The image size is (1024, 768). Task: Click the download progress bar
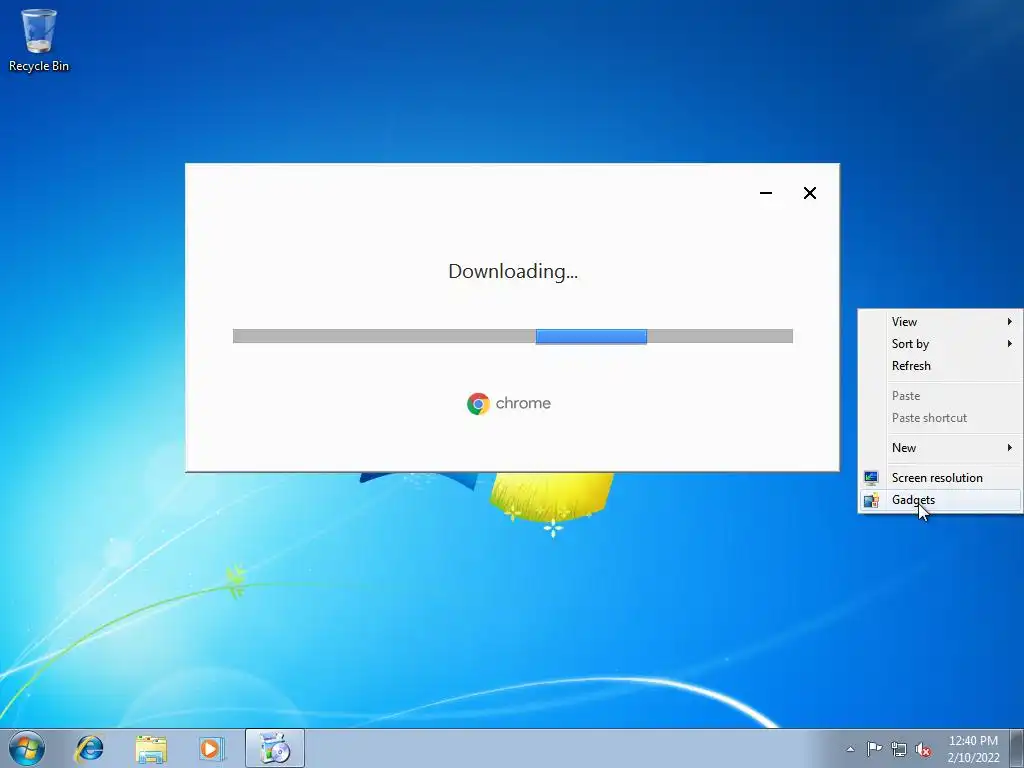point(513,336)
